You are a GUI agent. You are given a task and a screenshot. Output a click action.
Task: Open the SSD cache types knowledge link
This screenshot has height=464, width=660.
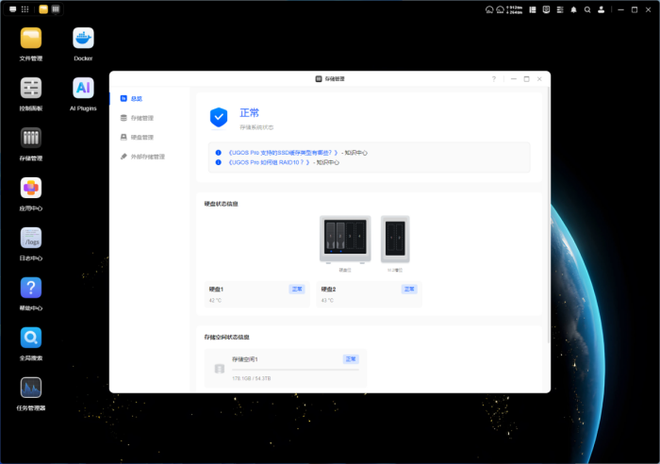(x=283, y=152)
